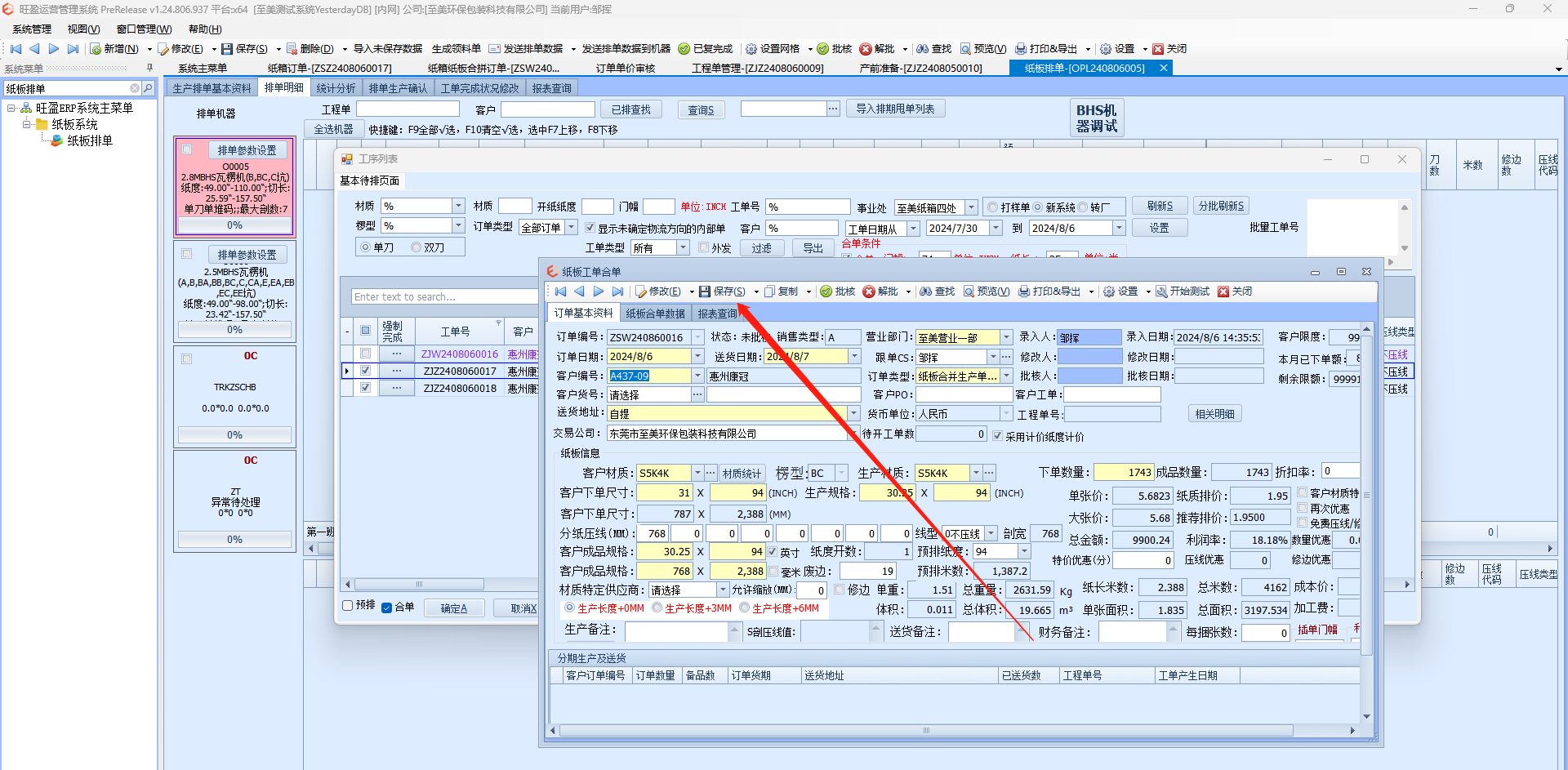The width and height of the screenshot is (1568, 770).
Task: Click green 批核 approve icon in 纸板工单合单 toolbar
Action: (826, 292)
